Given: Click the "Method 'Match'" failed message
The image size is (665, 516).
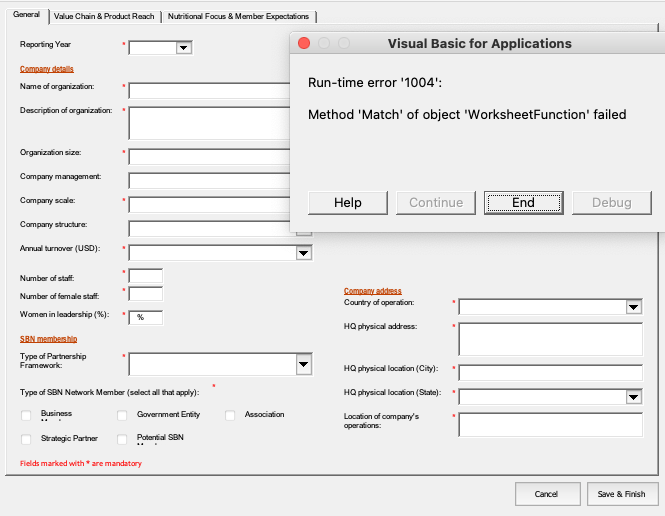Looking at the screenshot, I should pos(467,114).
